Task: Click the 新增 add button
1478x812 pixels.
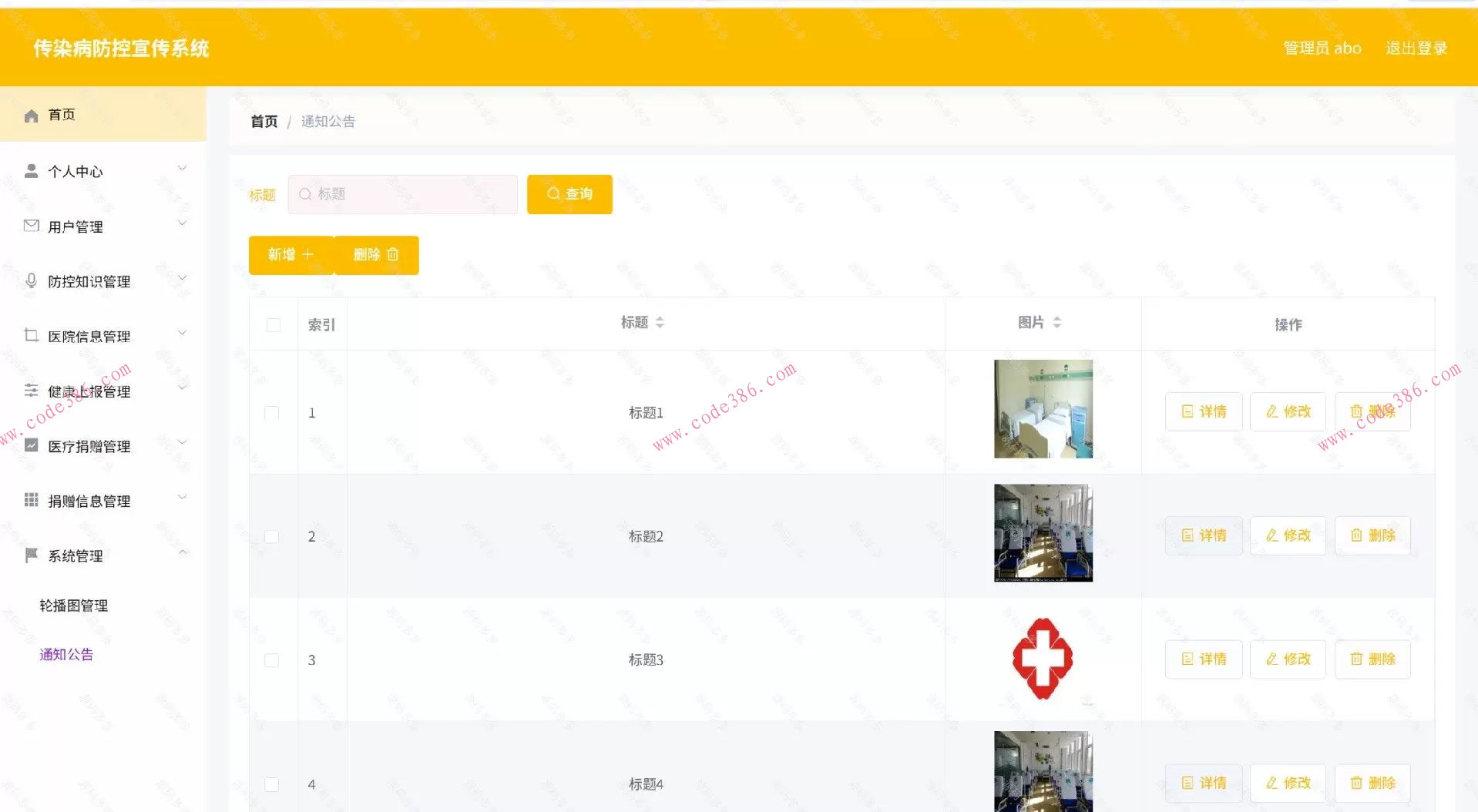Action: pos(291,255)
